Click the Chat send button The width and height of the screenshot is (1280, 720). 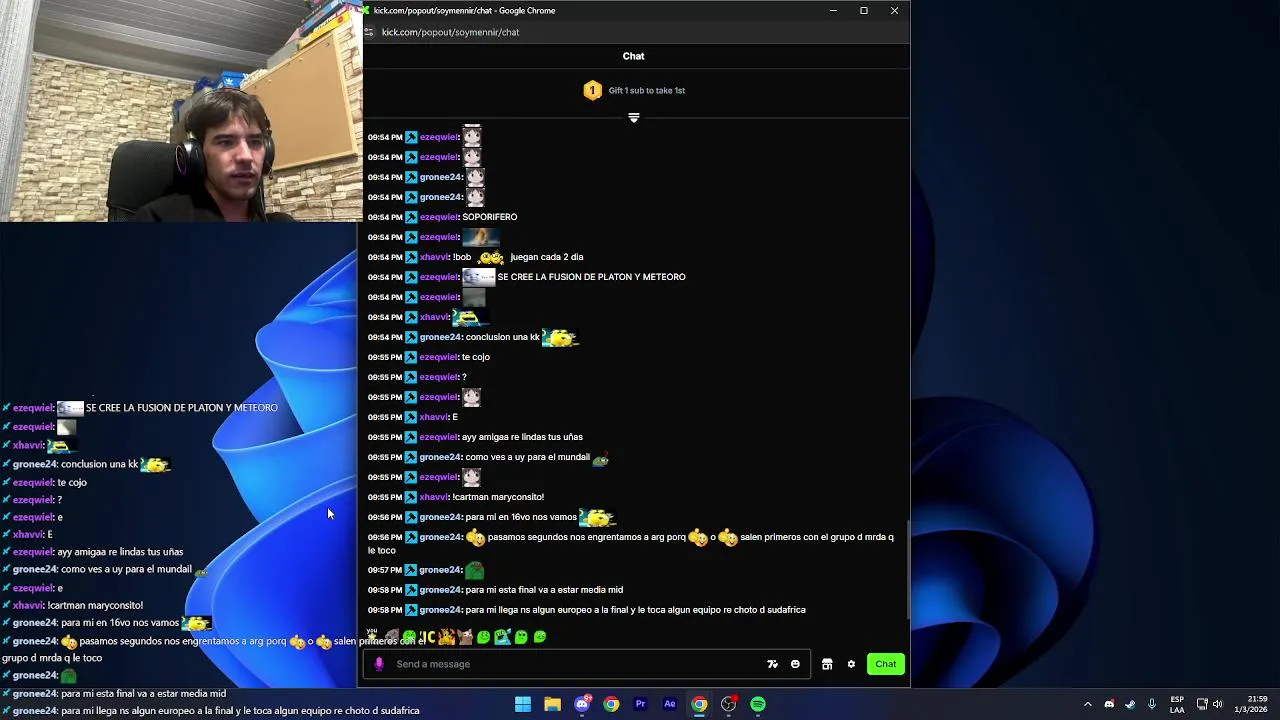pos(886,664)
